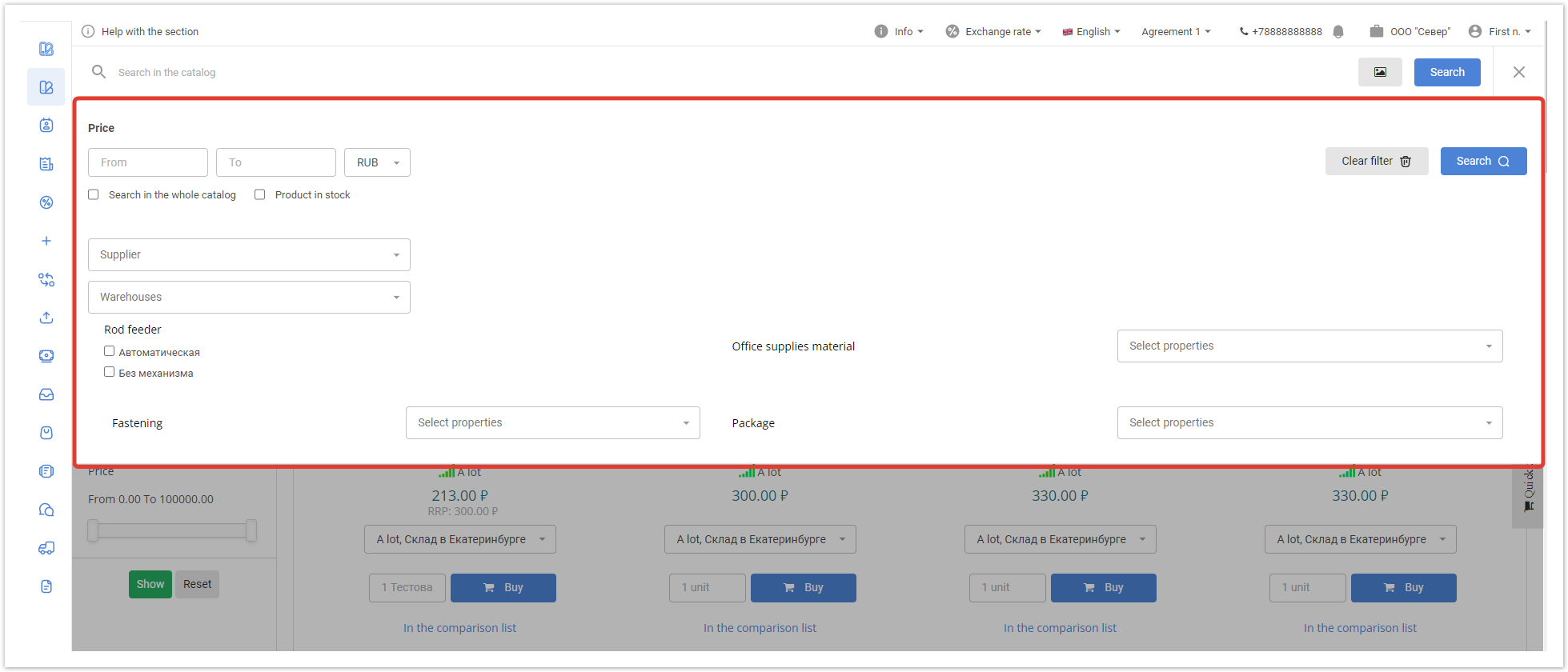
Task: Open the warehouse dropdown under the 300.00 ₽ product
Action: [x=760, y=539]
